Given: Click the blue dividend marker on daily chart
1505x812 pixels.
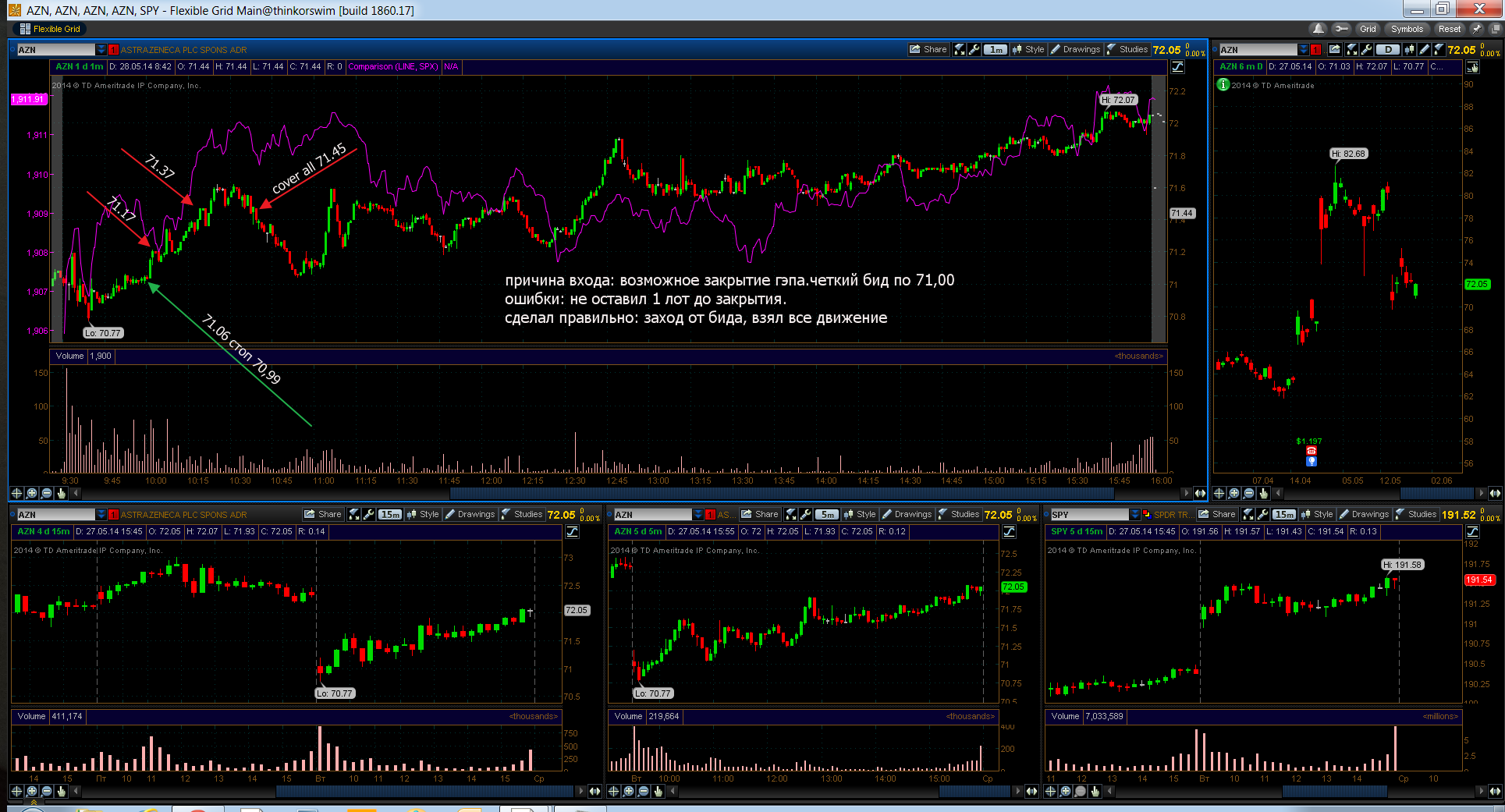Looking at the screenshot, I should (x=1312, y=461).
